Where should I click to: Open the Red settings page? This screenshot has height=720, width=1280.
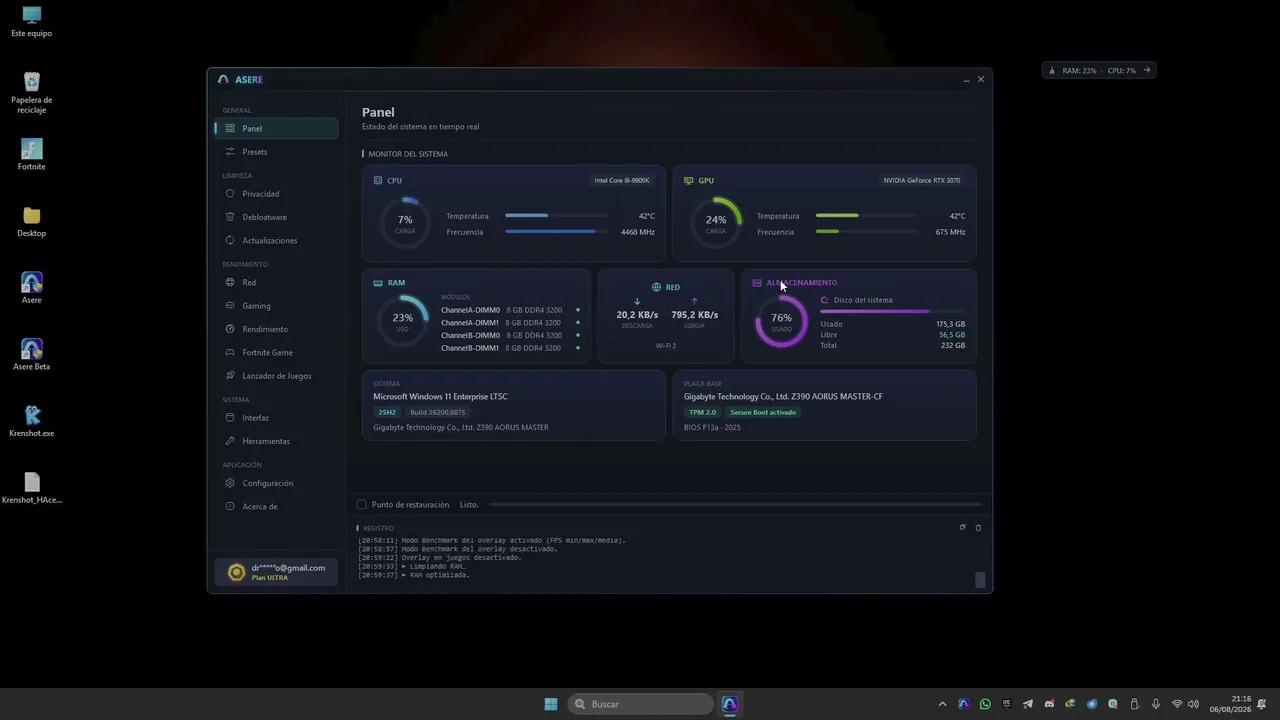click(x=276, y=283)
